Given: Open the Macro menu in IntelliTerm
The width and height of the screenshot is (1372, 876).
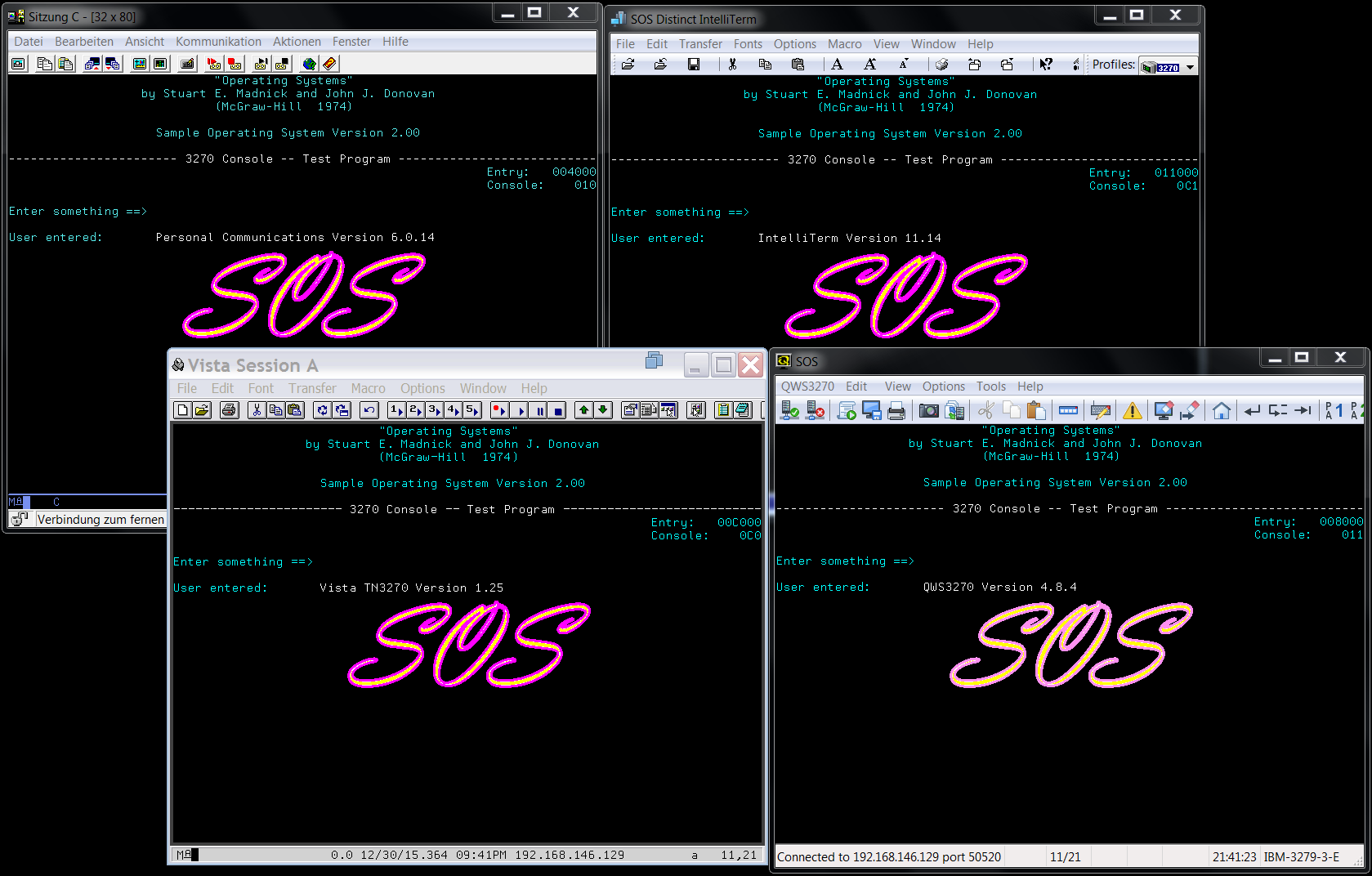Looking at the screenshot, I should pyautogui.click(x=844, y=44).
